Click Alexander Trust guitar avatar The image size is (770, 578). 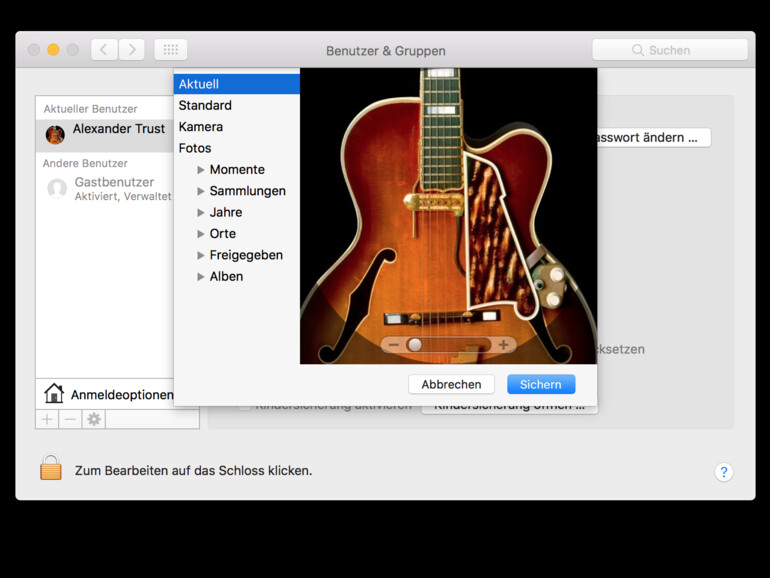pyautogui.click(x=55, y=135)
